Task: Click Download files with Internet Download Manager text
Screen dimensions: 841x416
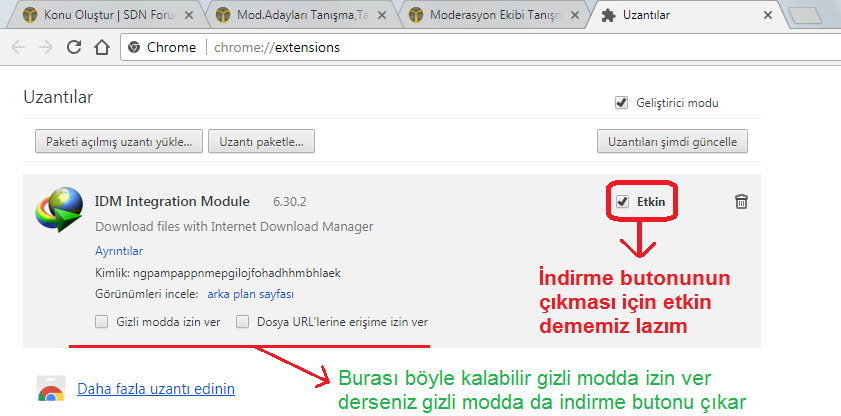Action: pos(234,227)
